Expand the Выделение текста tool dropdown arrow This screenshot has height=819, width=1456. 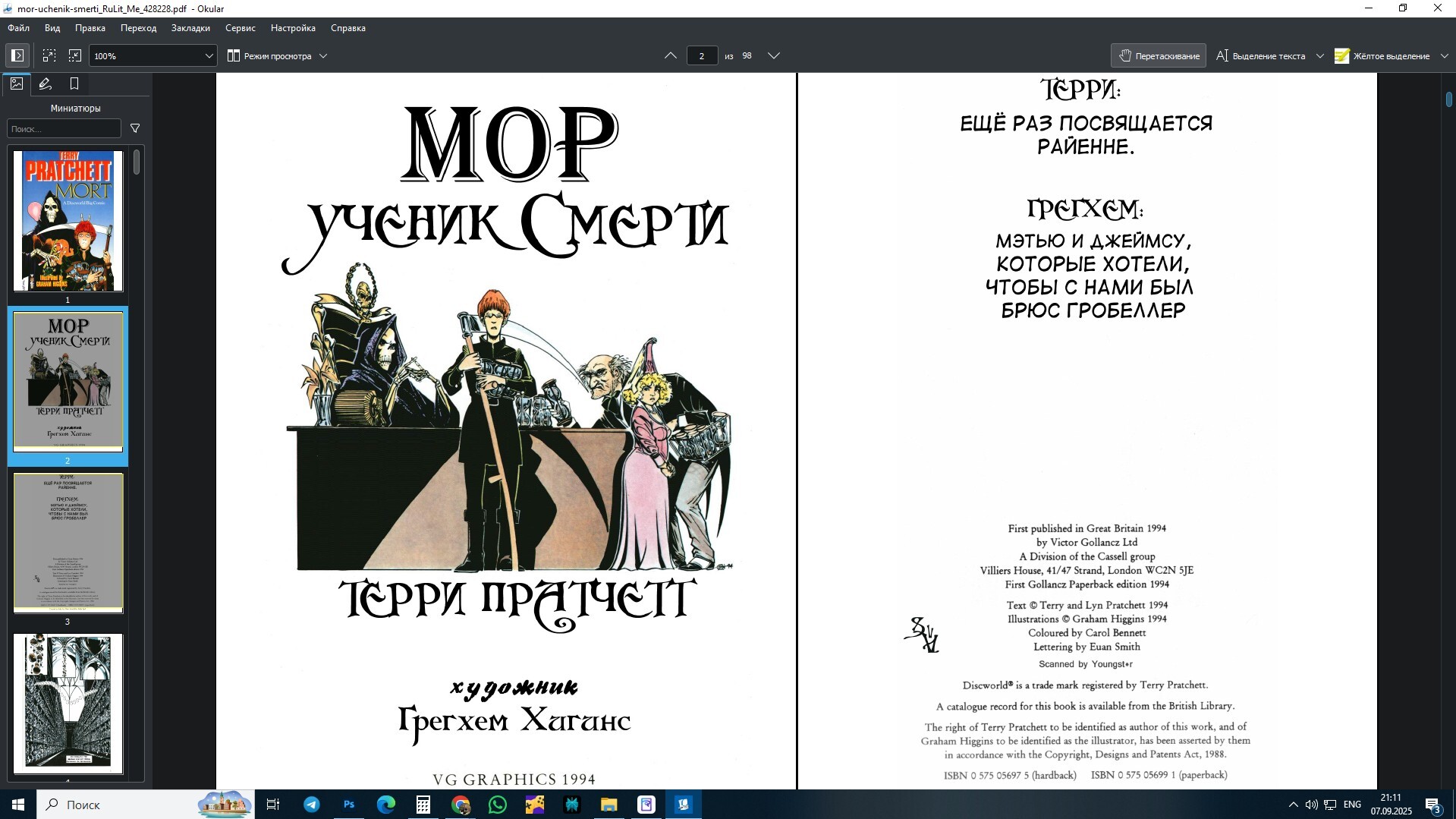pos(1320,55)
